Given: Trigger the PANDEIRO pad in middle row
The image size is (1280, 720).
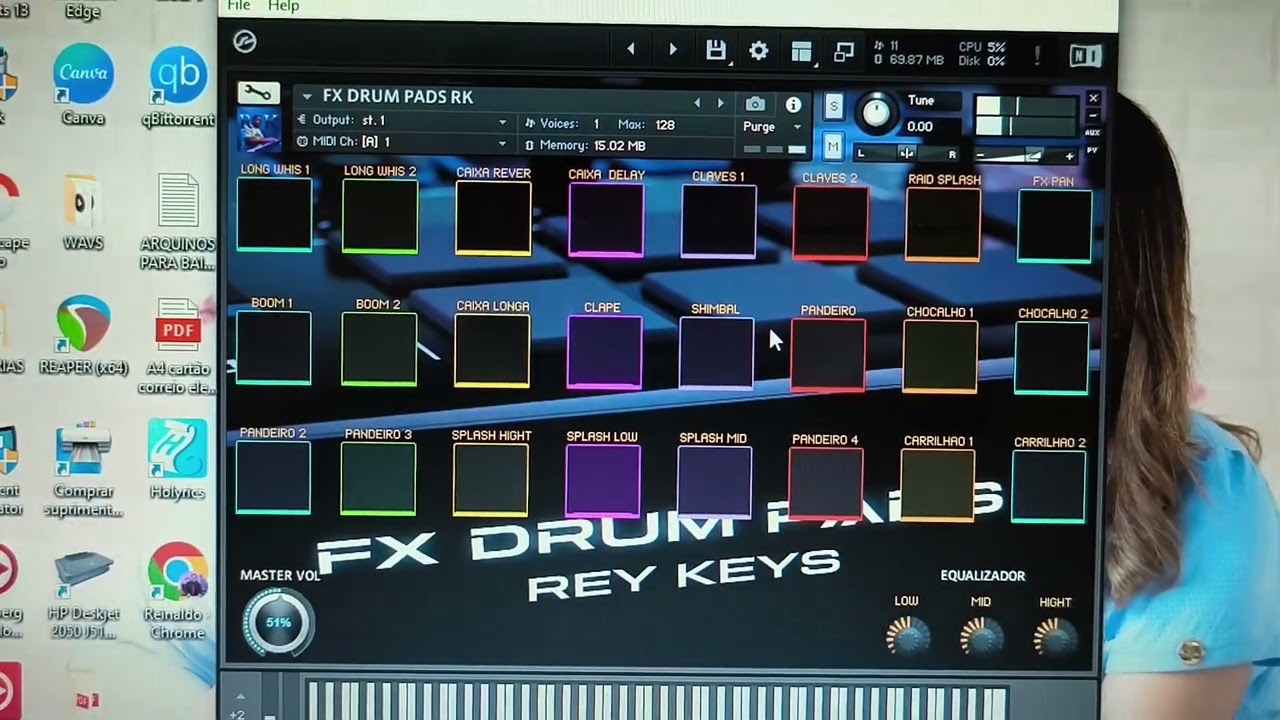Looking at the screenshot, I should [828, 355].
